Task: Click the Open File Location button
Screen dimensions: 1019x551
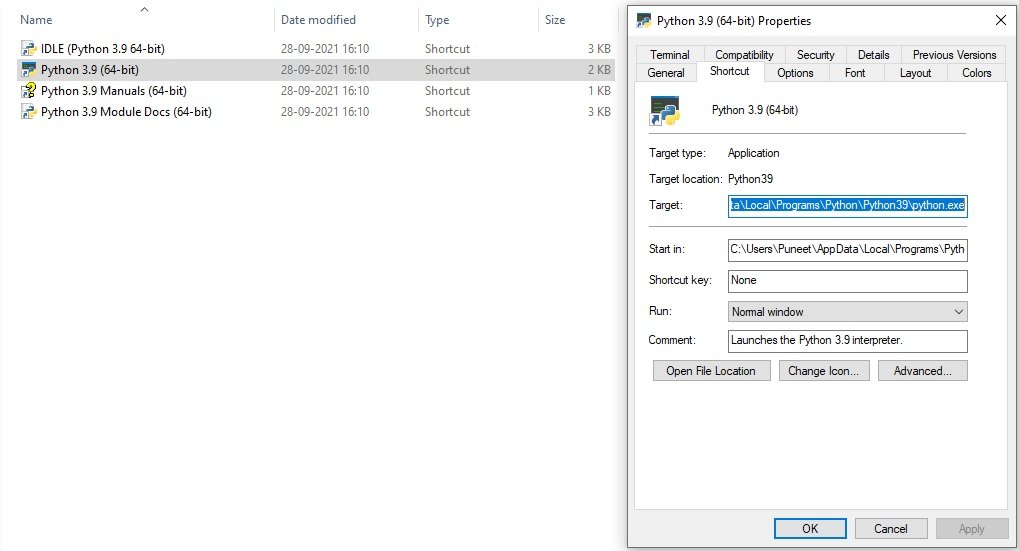Action: 711,371
